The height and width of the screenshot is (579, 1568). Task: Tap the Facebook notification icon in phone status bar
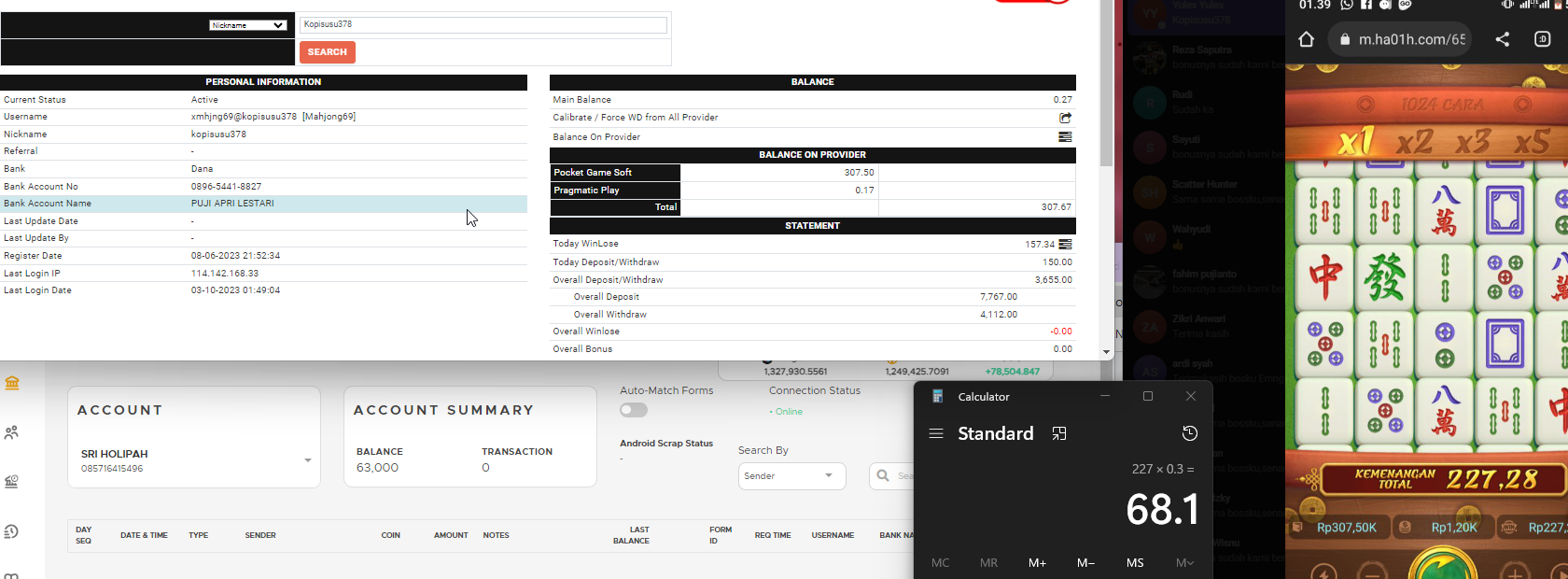1366,6
